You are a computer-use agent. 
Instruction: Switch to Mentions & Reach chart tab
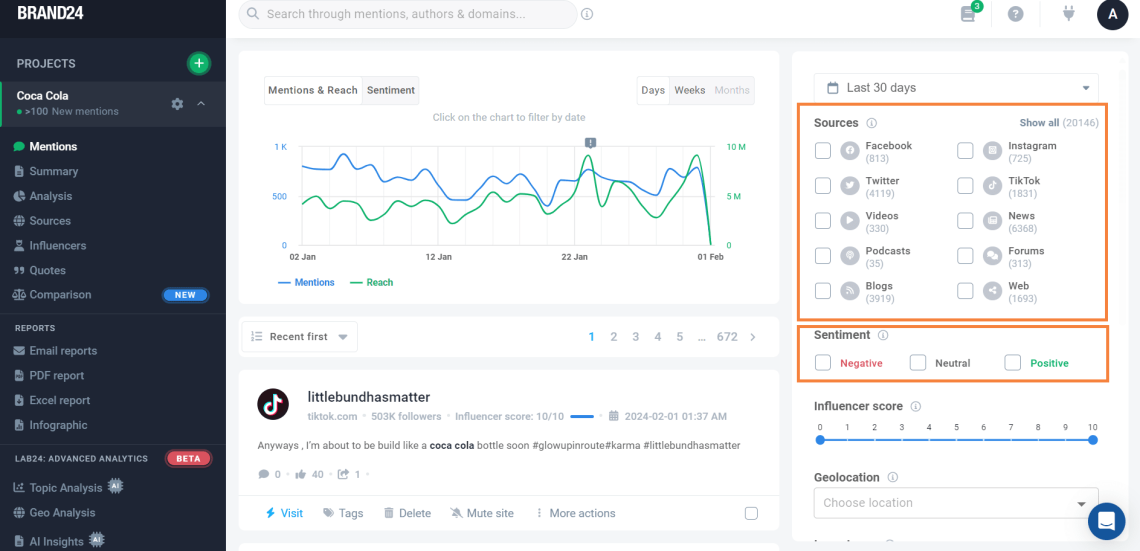tap(313, 90)
